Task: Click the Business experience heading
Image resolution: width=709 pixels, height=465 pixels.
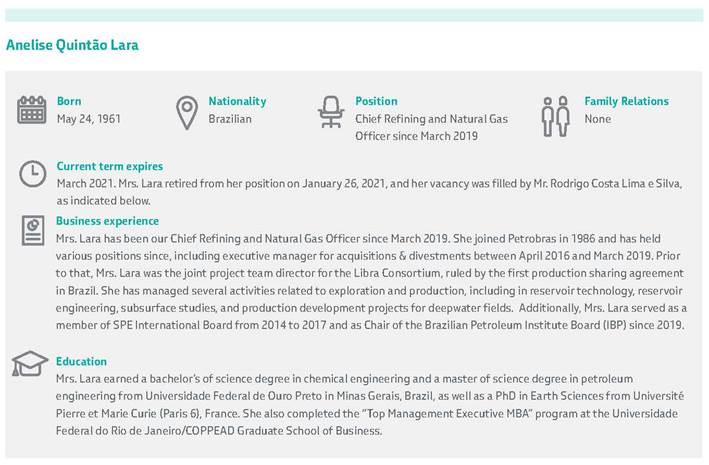Action: [x=107, y=221]
